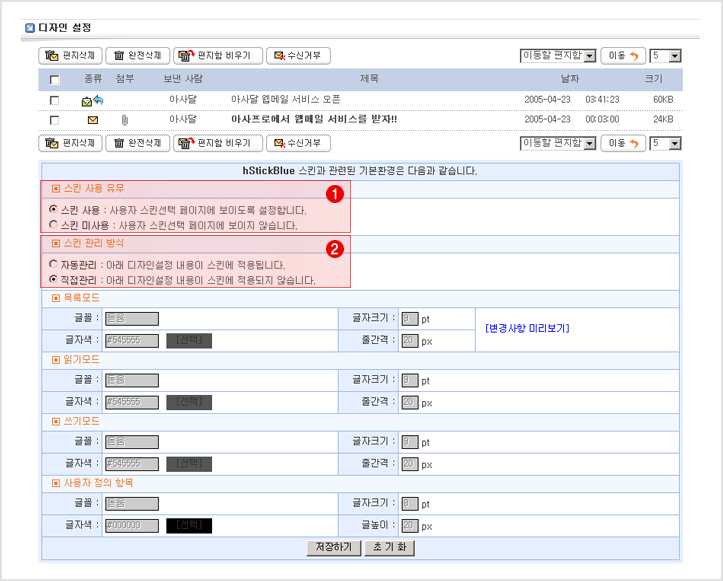
Task: Open the bottom 이동할 편지함 dropdown
Action: (558, 143)
